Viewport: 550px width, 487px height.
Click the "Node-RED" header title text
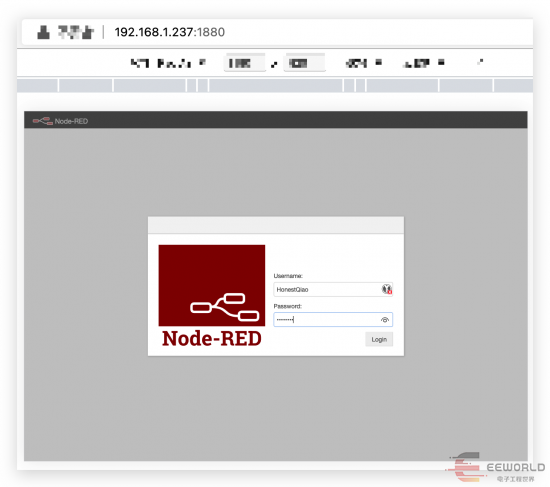point(71,121)
